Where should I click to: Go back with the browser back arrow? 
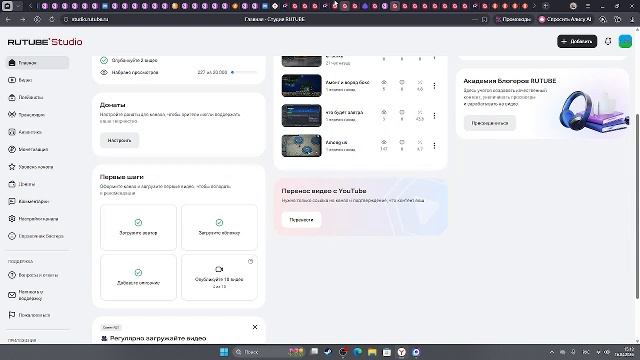click(x=8, y=19)
